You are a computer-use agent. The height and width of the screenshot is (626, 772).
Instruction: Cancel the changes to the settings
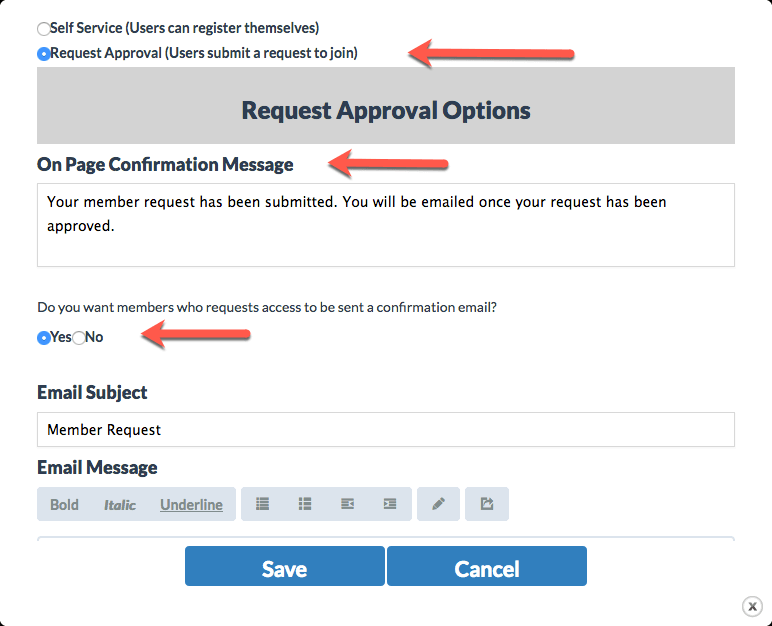click(487, 566)
